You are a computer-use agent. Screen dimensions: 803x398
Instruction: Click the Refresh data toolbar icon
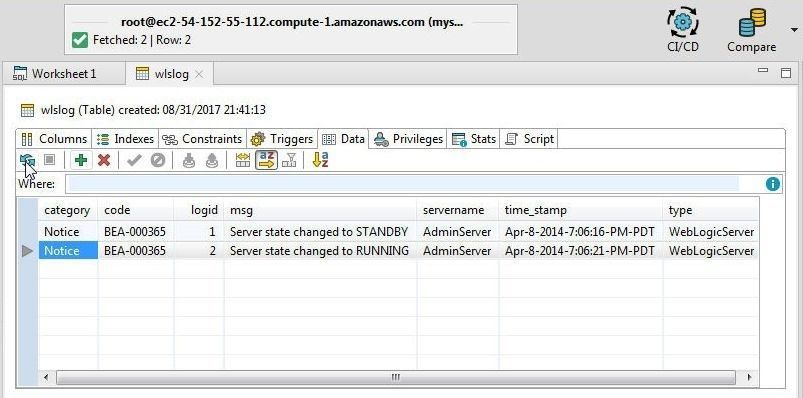[x=27, y=160]
